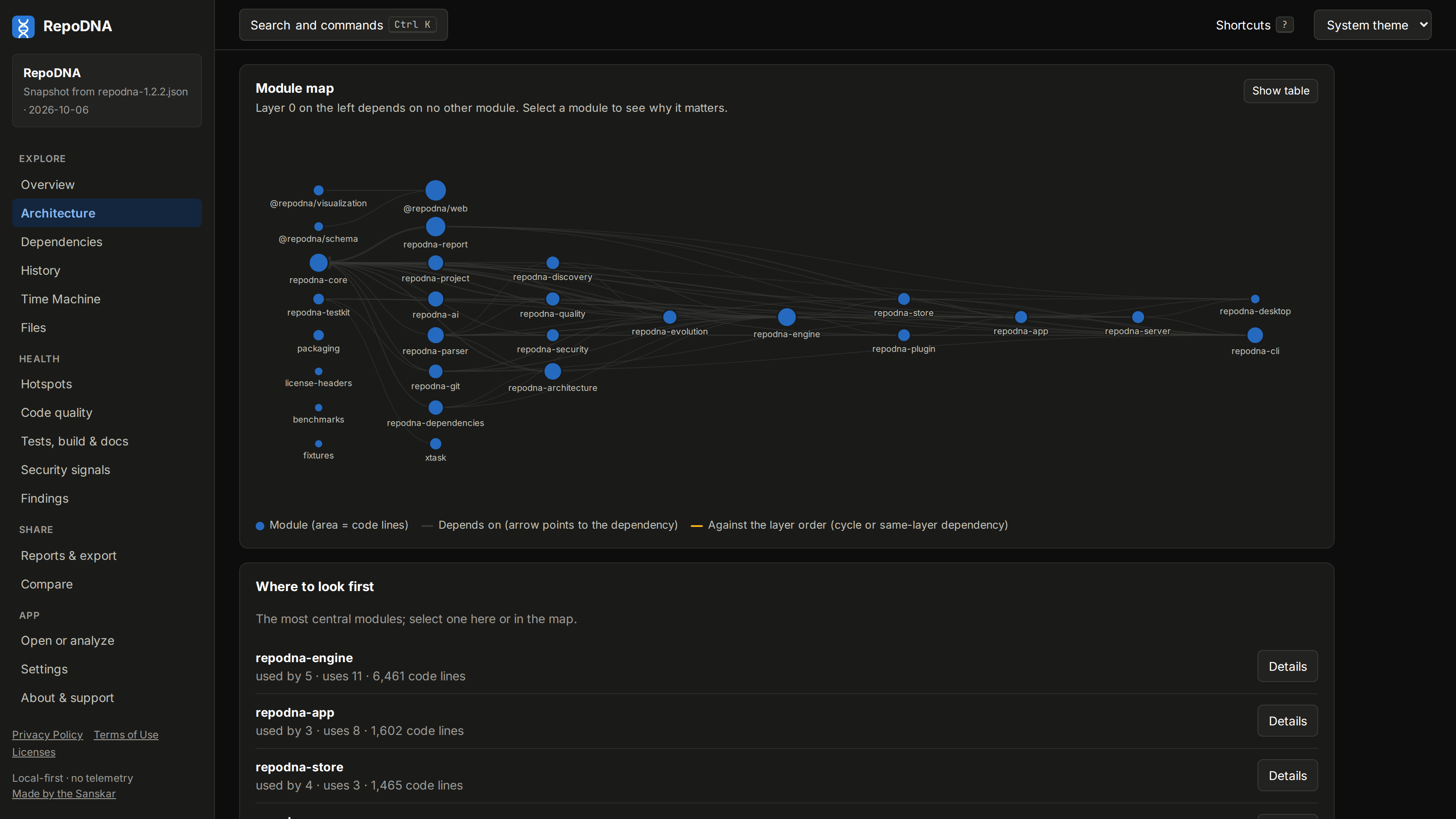The image size is (1456, 819).
Task: Select the repodna-dependencies module node
Action: (435, 407)
